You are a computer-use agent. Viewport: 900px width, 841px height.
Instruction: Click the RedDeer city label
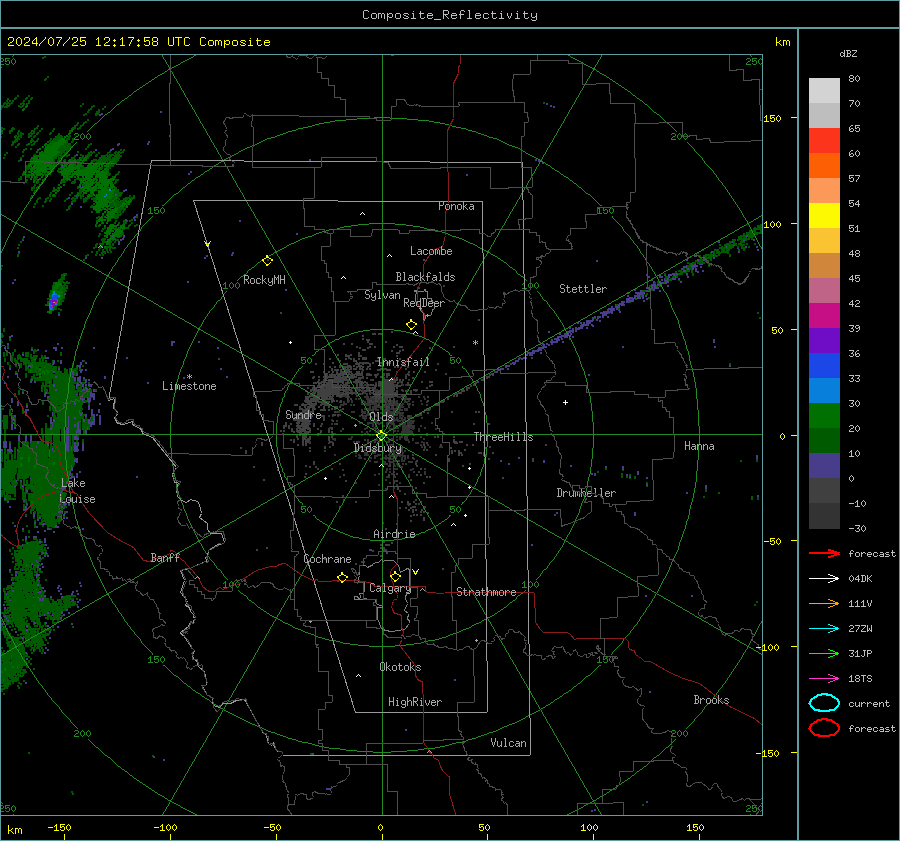(x=424, y=303)
